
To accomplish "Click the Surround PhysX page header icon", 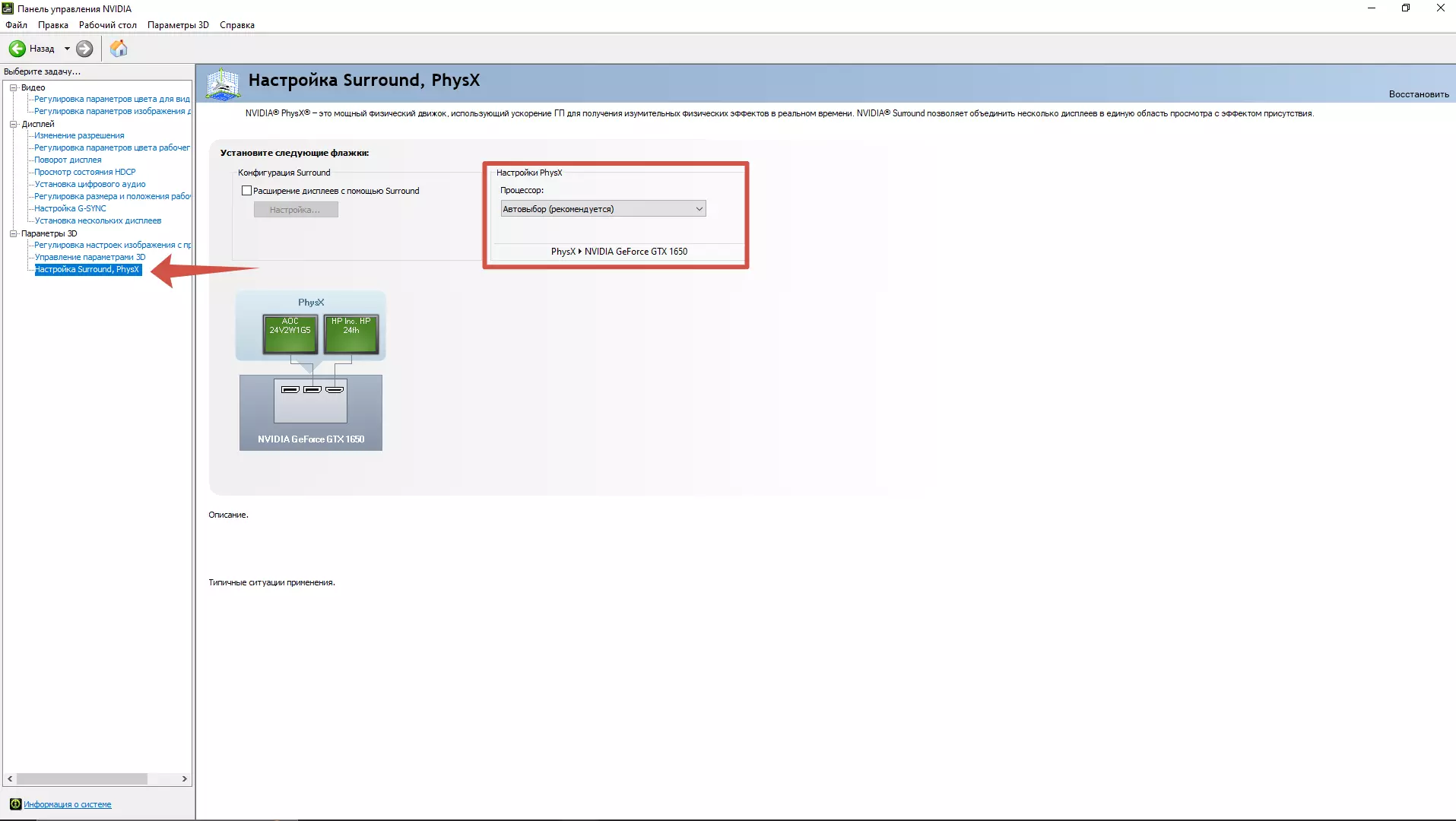I will point(223,84).
